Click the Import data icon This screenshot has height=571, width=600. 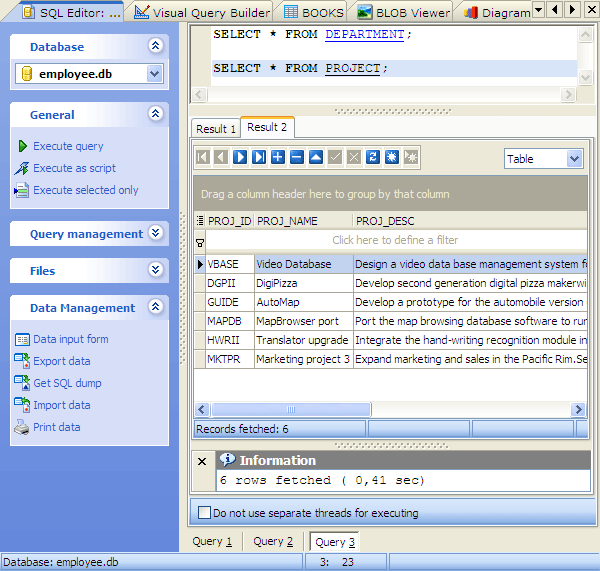(x=22, y=405)
